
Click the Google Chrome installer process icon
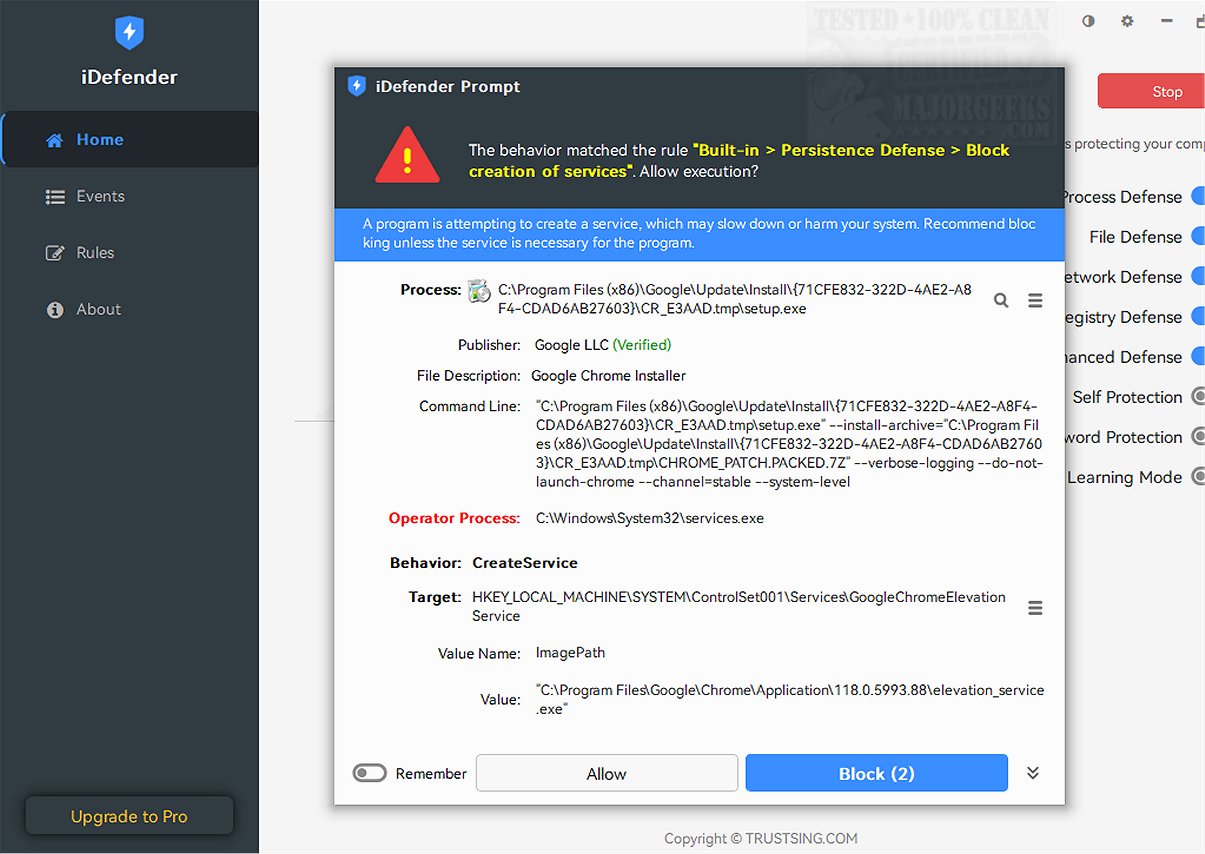click(479, 292)
